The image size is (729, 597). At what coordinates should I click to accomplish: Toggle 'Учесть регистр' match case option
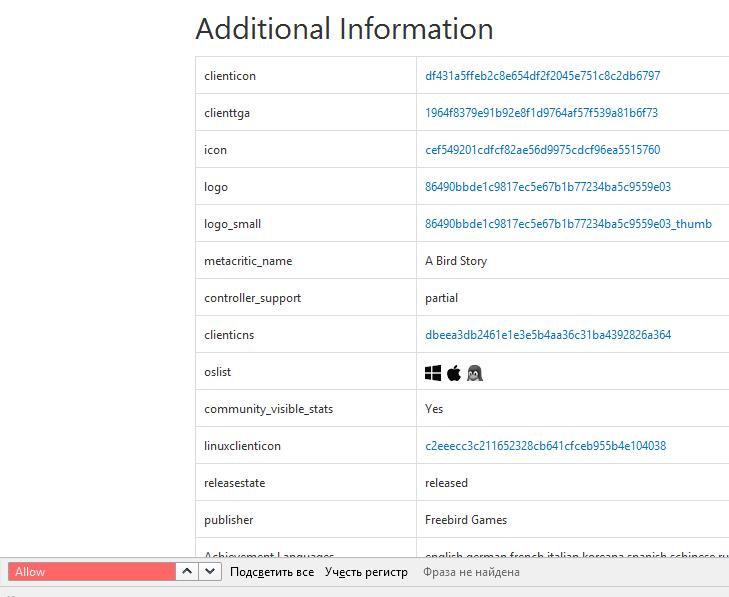pos(366,572)
